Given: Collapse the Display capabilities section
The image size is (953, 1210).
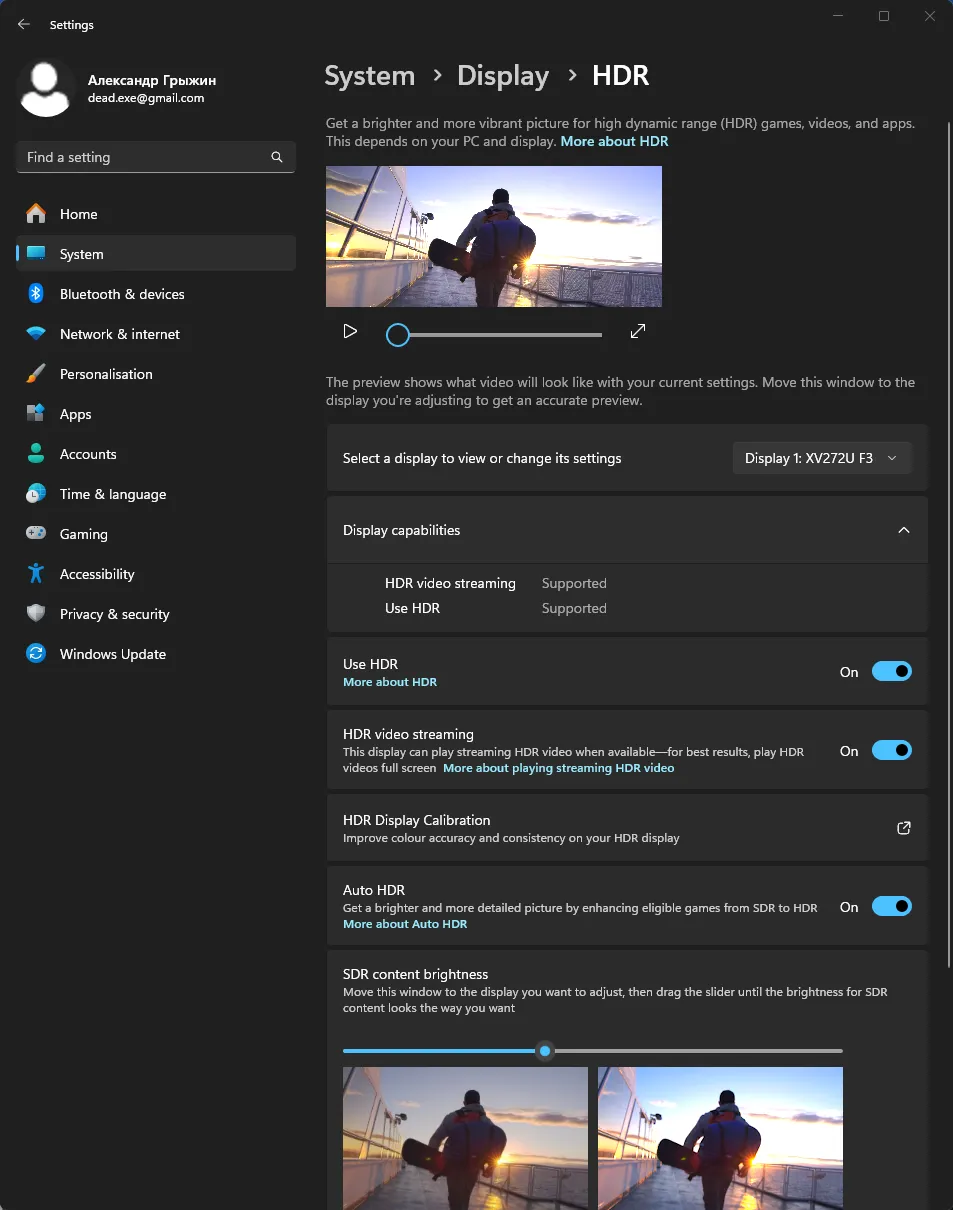Looking at the screenshot, I should [x=903, y=530].
